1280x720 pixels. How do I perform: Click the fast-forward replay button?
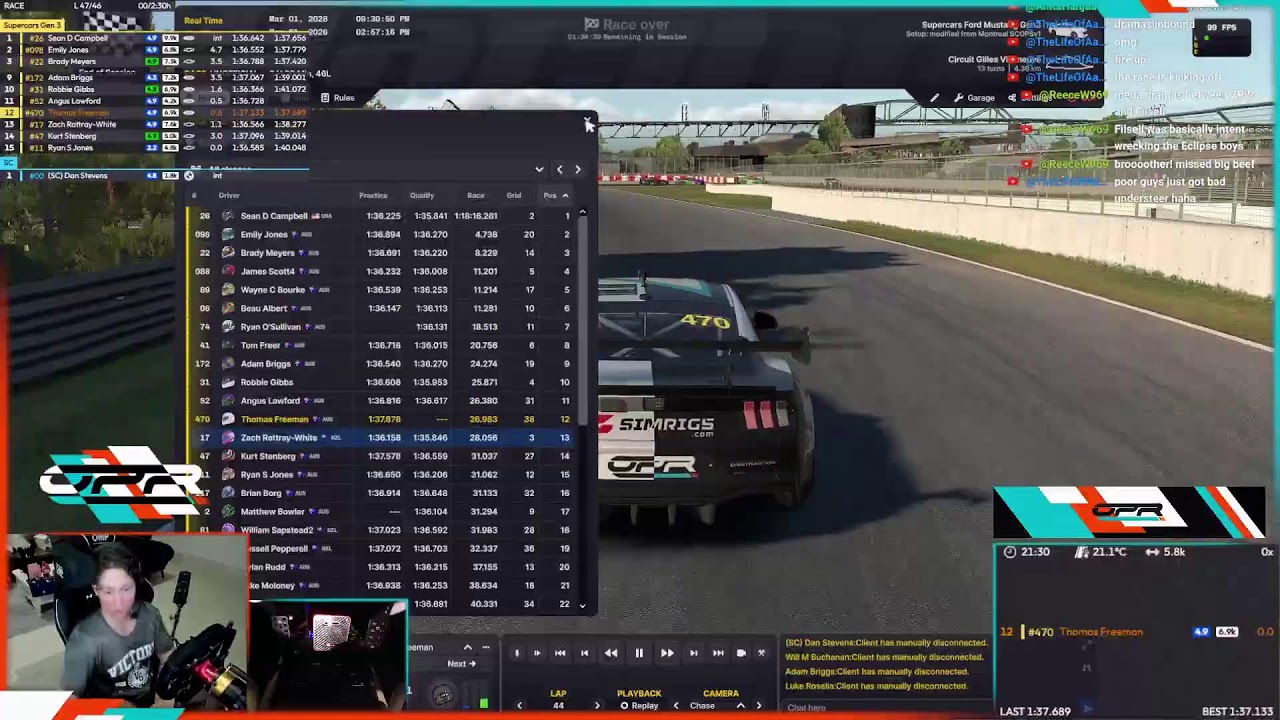pos(666,653)
